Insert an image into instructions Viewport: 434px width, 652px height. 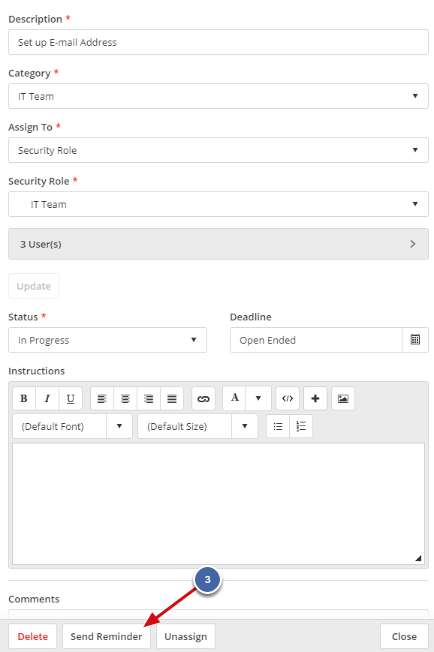coord(343,398)
